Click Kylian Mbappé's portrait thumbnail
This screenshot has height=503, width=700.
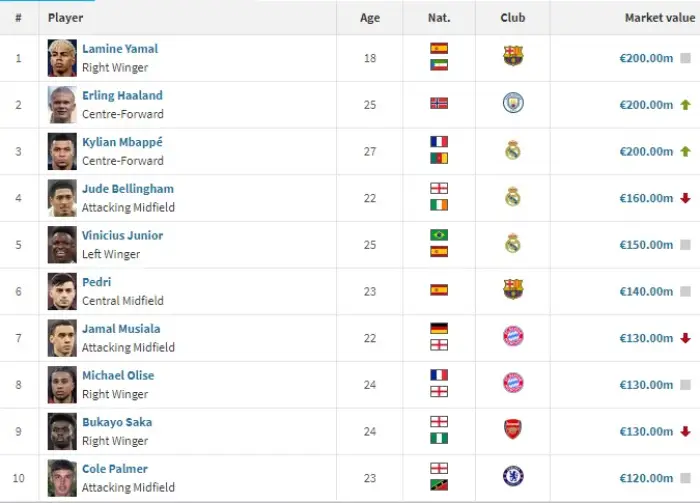coord(62,151)
